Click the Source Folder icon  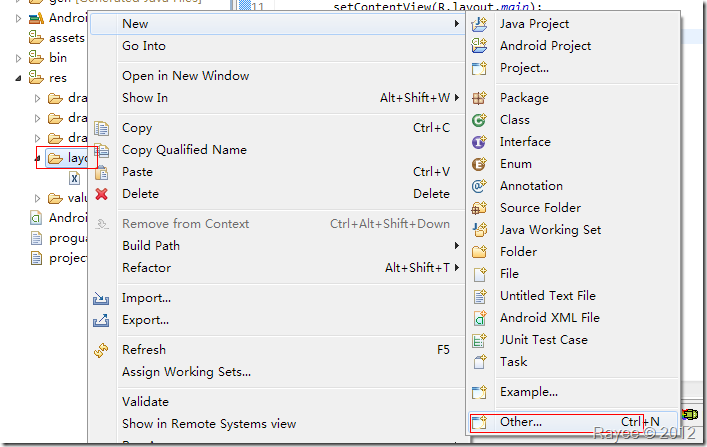pos(479,208)
